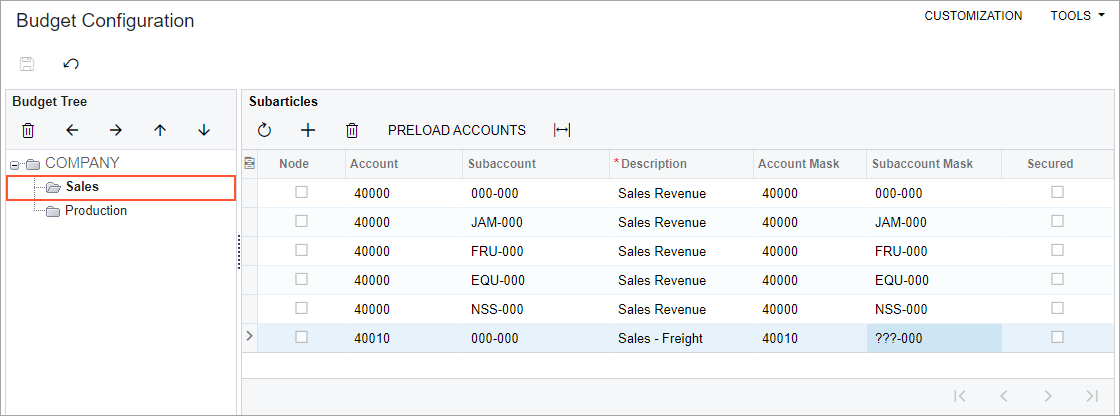Screen dimensions: 1120x416
Task: Move node right with right arrow icon
Action: tap(116, 130)
